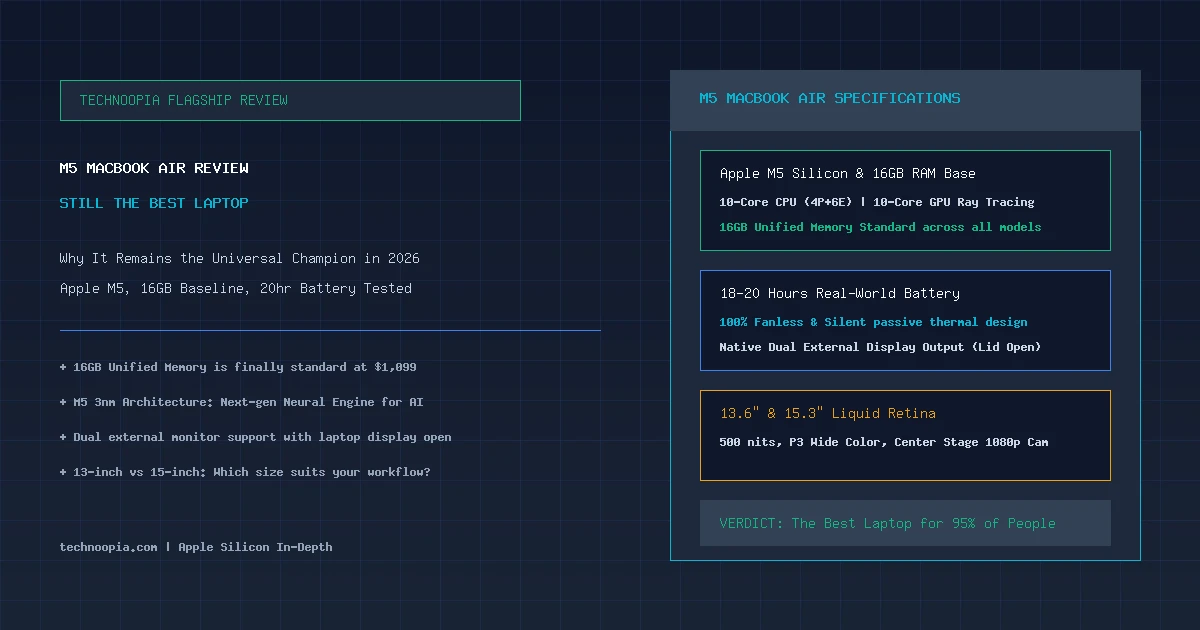The image size is (1200, 630).
Task: Select the 13-inch vs 15-inch workflow bullet
Action: pyautogui.click(x=245, y=472)
